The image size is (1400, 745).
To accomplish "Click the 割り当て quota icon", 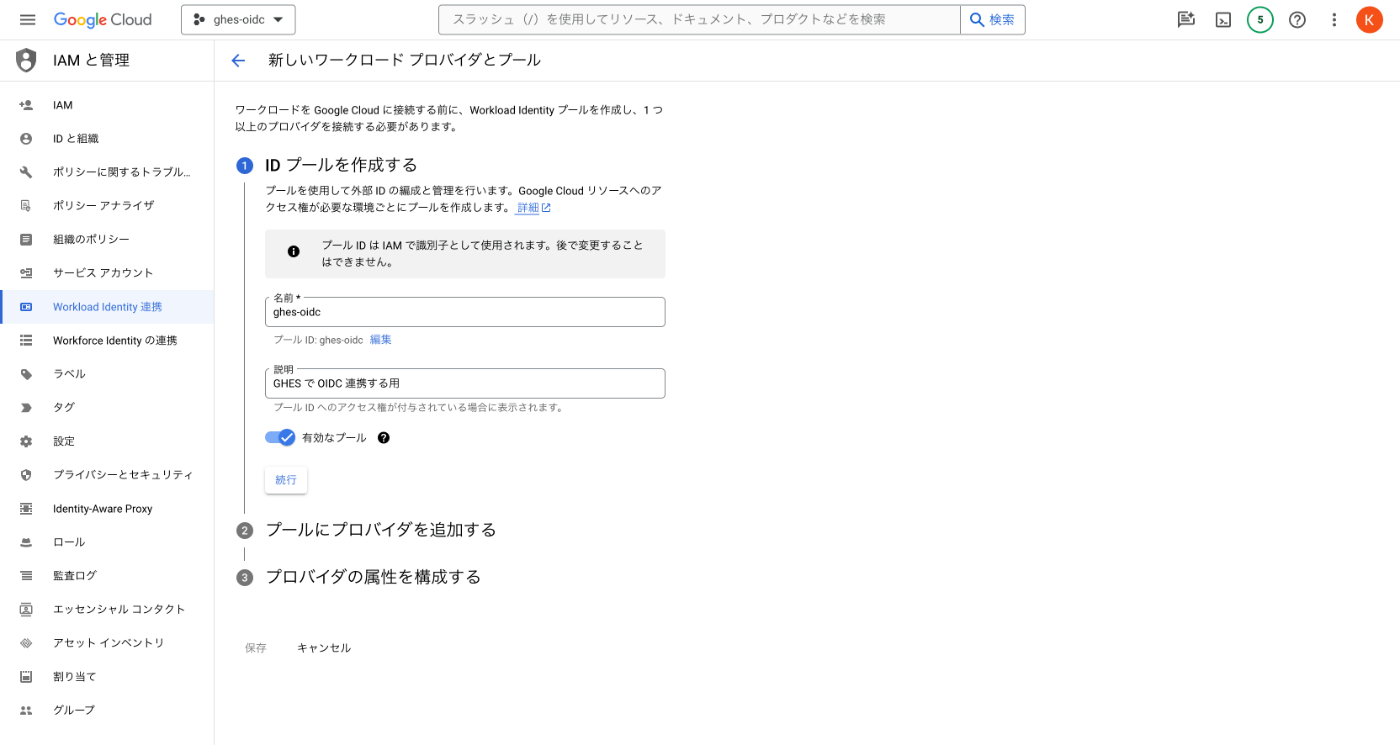I will point(26,676).
